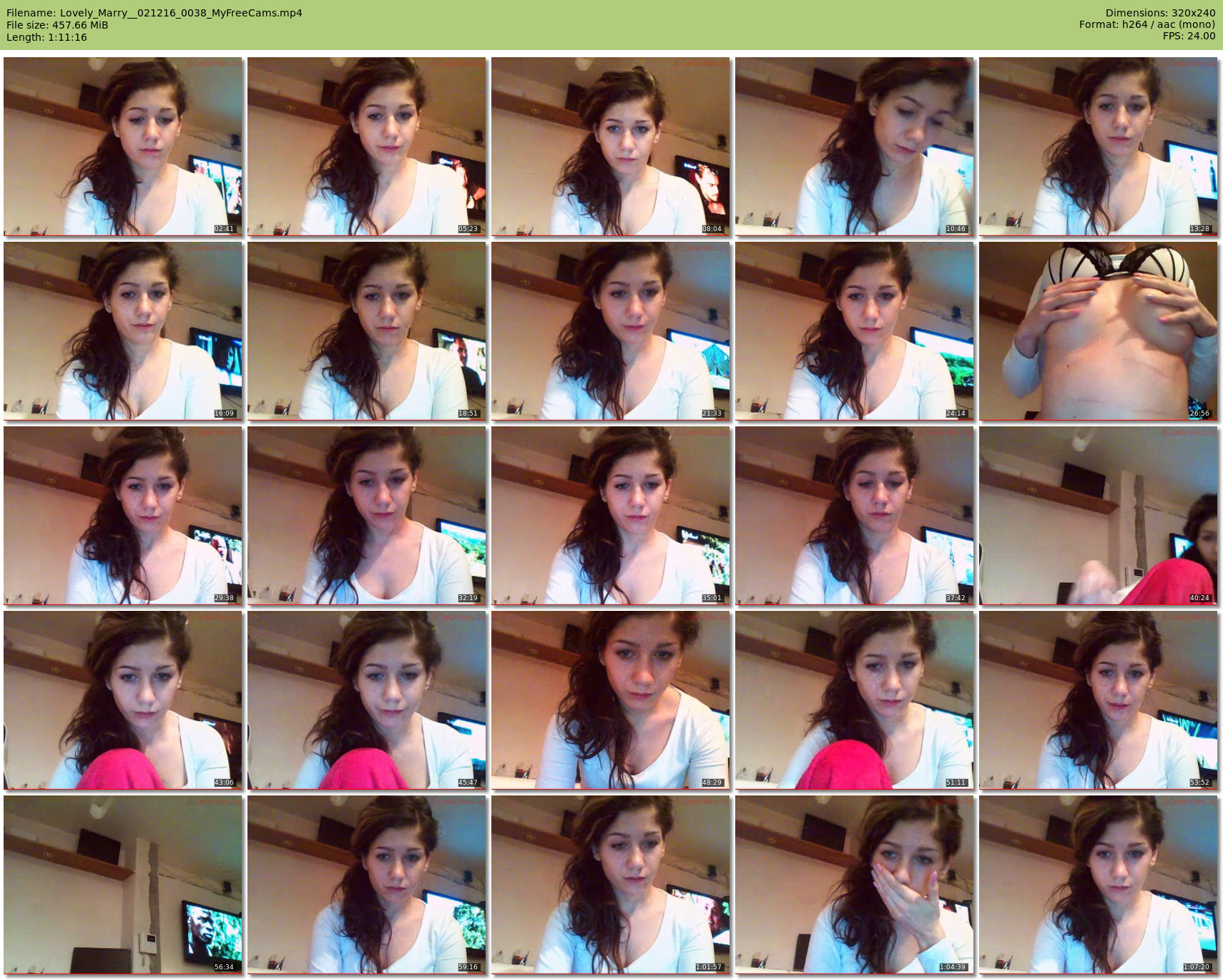The width and height of the screenshot is (1223, 980).
Task: Select the last thumbnail at 1:07:20
Action: 1099,885
